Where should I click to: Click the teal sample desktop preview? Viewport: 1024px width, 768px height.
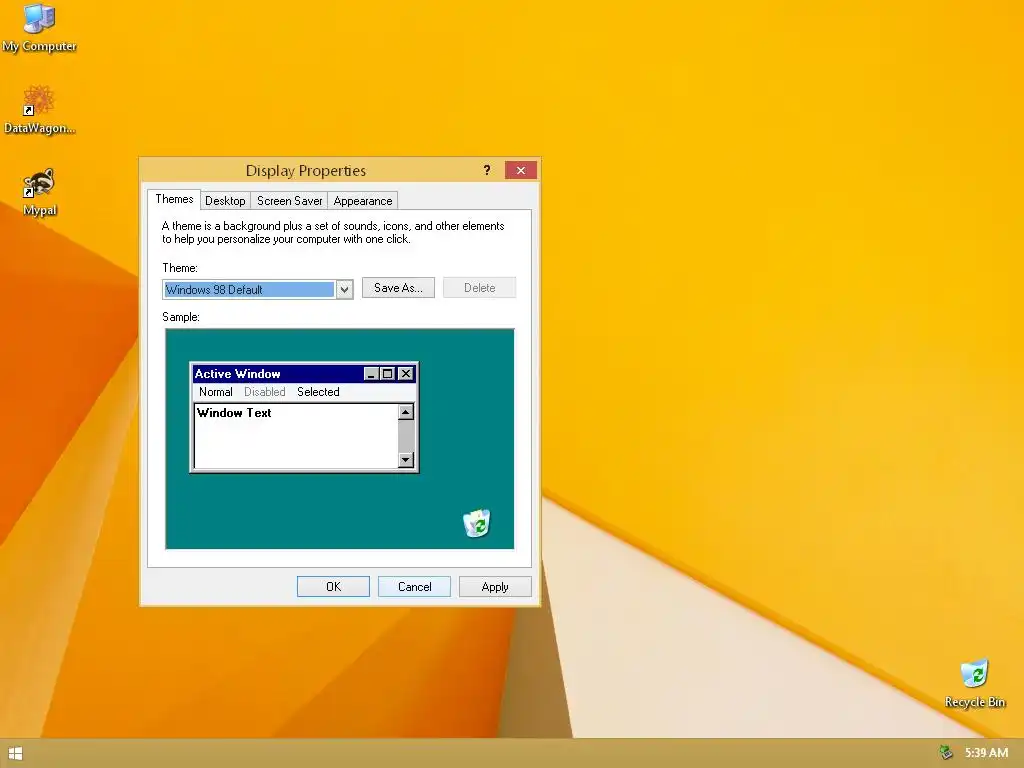pyautogui.click(x=340, y=439)
